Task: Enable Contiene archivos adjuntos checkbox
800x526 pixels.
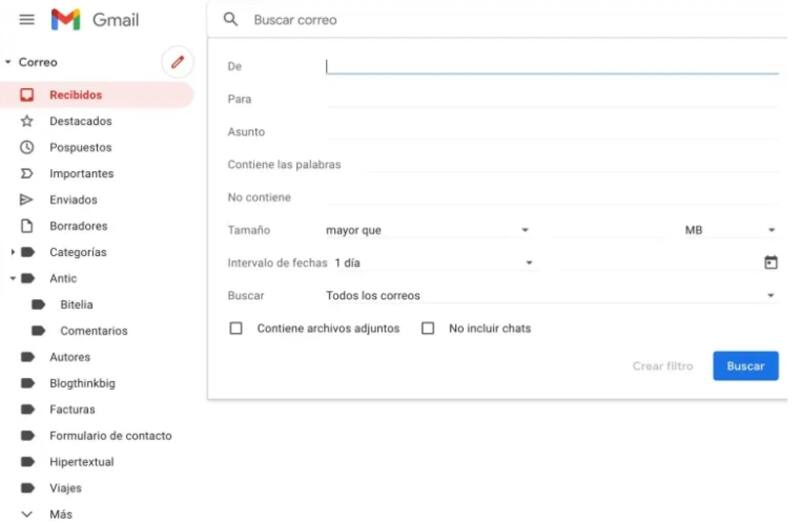Action: pos(236,328)
